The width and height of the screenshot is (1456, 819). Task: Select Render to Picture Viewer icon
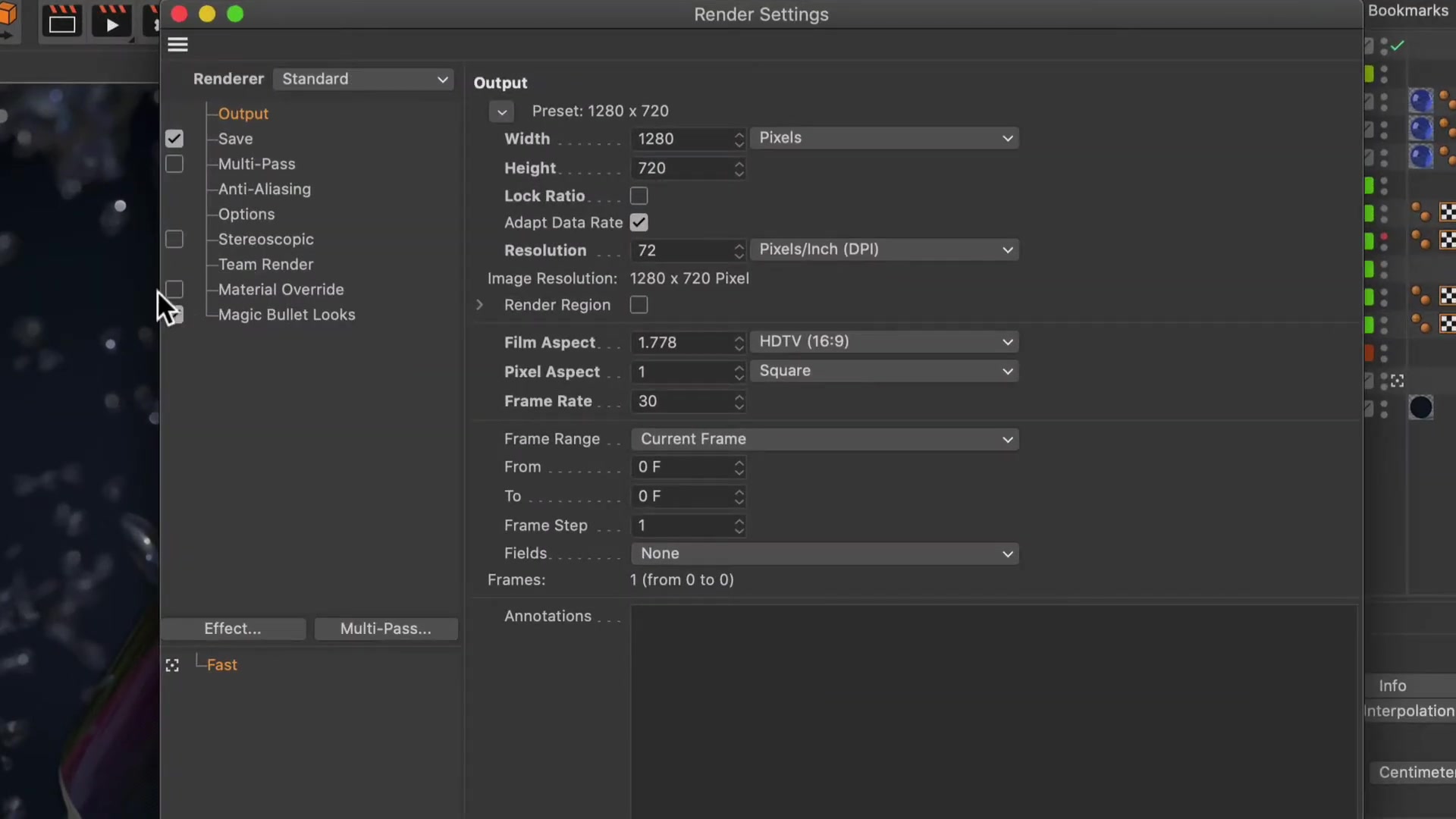point(111,21)
